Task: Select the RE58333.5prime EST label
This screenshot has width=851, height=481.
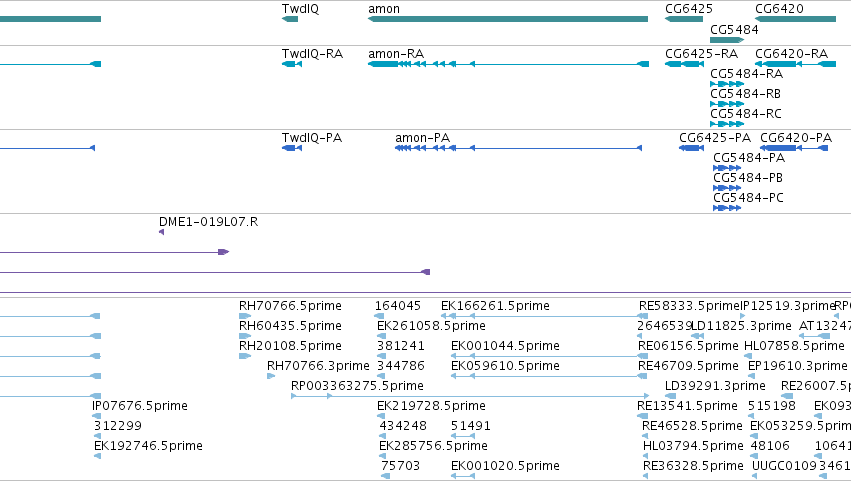Action: point(689,306)
